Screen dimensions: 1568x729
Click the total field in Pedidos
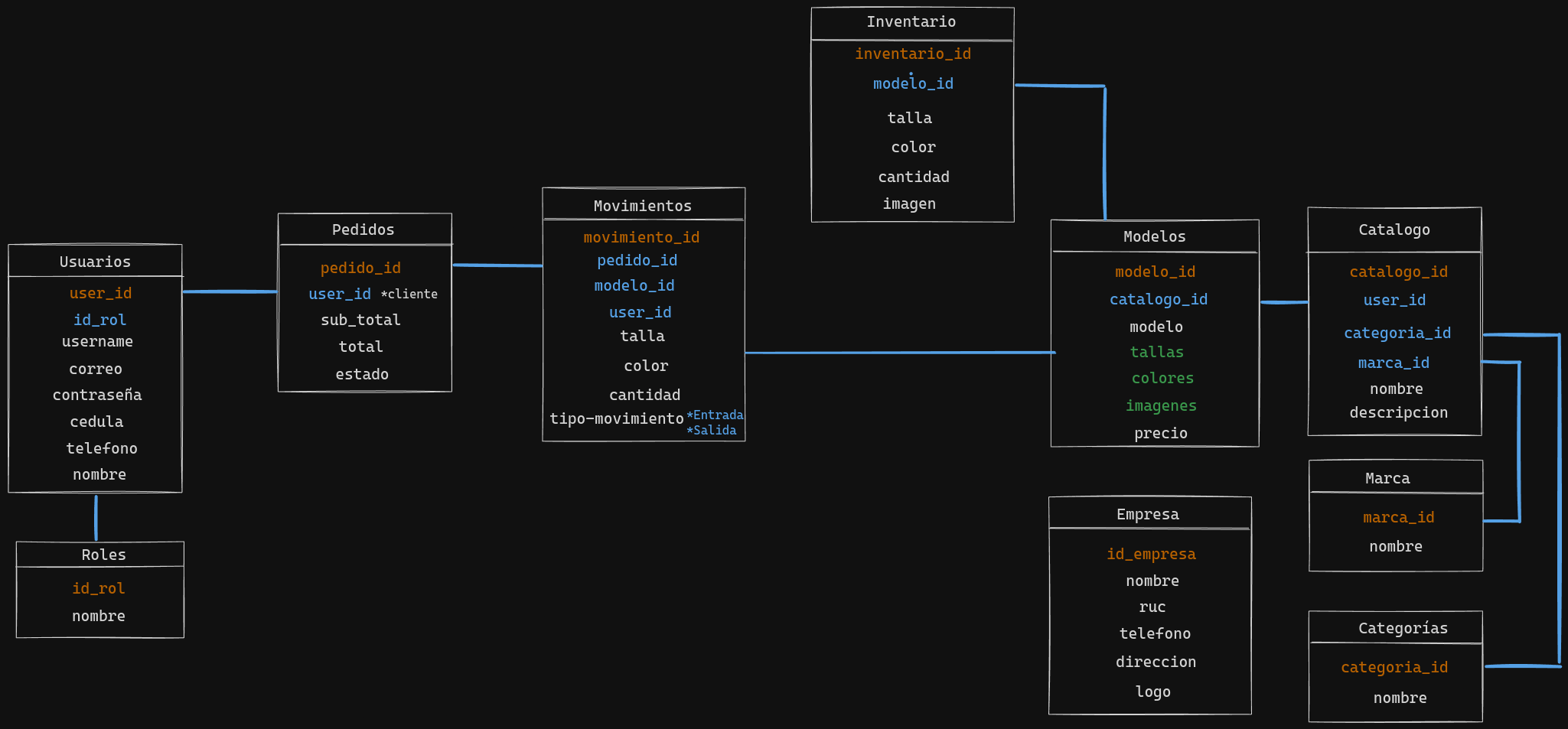click(360, 347)
